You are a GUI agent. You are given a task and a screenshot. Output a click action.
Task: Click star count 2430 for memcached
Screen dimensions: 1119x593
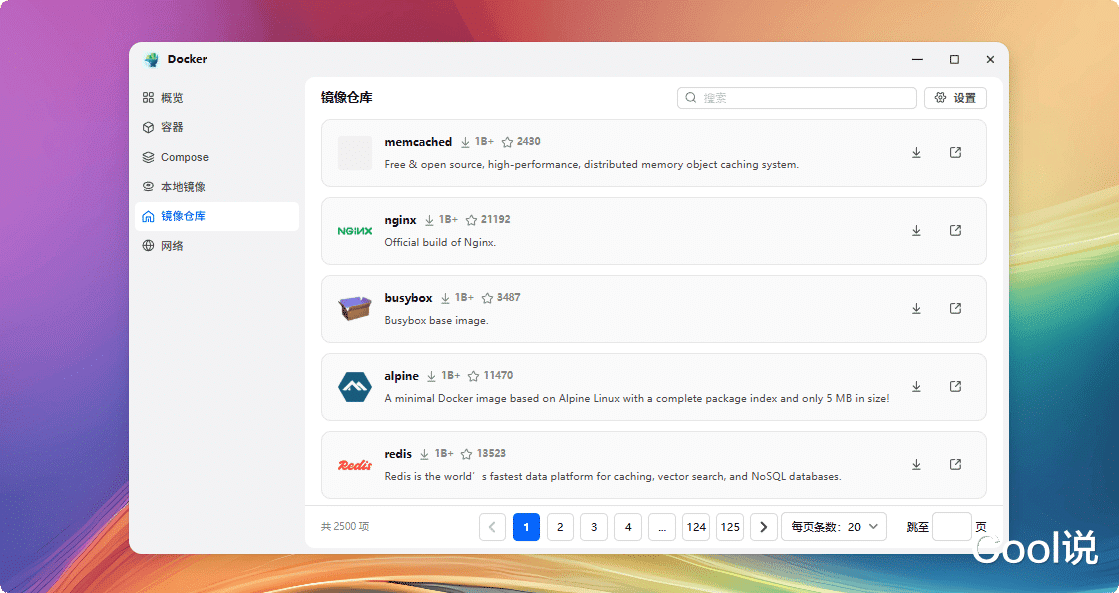[528, 141]
